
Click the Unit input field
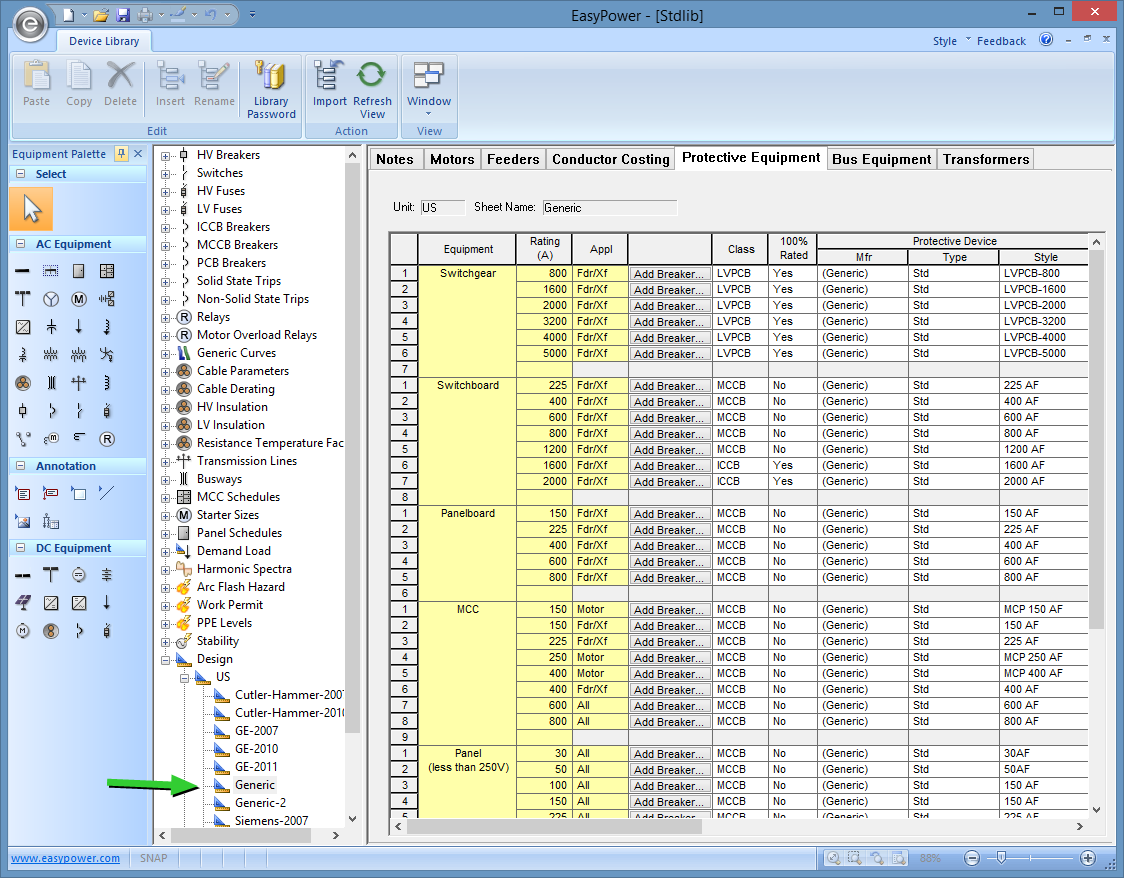(x=442, y=208)
